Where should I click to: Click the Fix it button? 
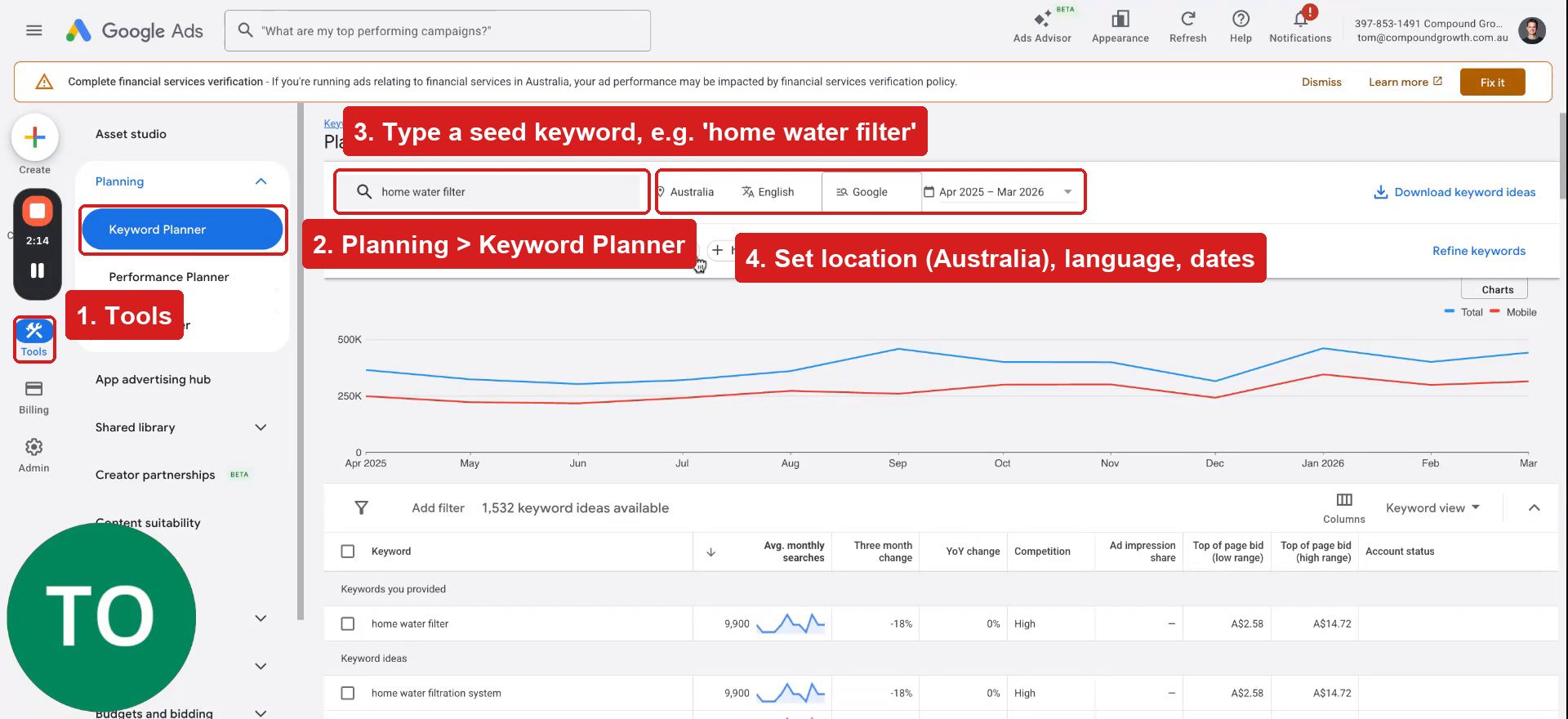coord(1492,83)
